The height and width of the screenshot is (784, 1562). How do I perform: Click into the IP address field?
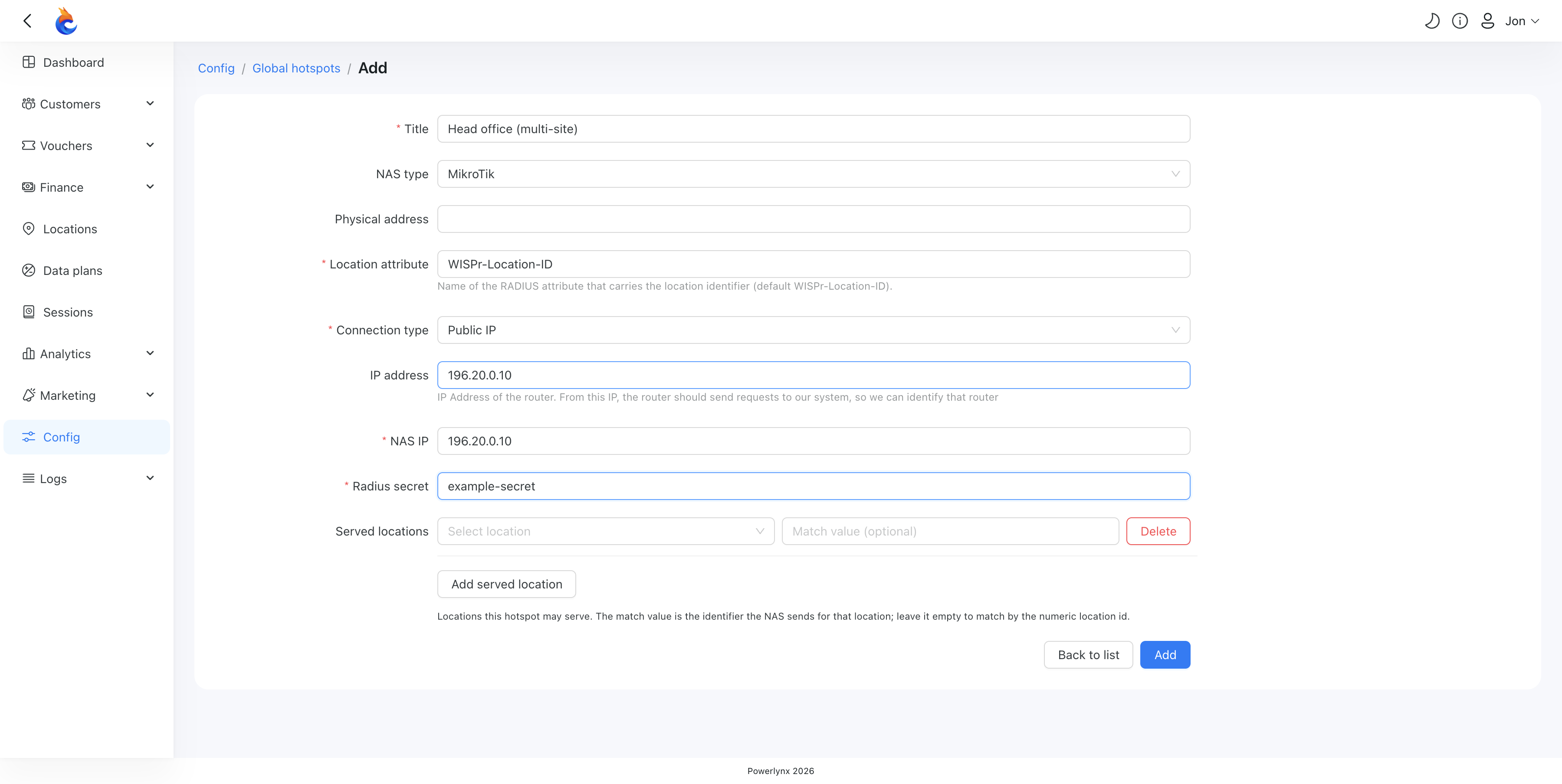click(x=813, y=375)
